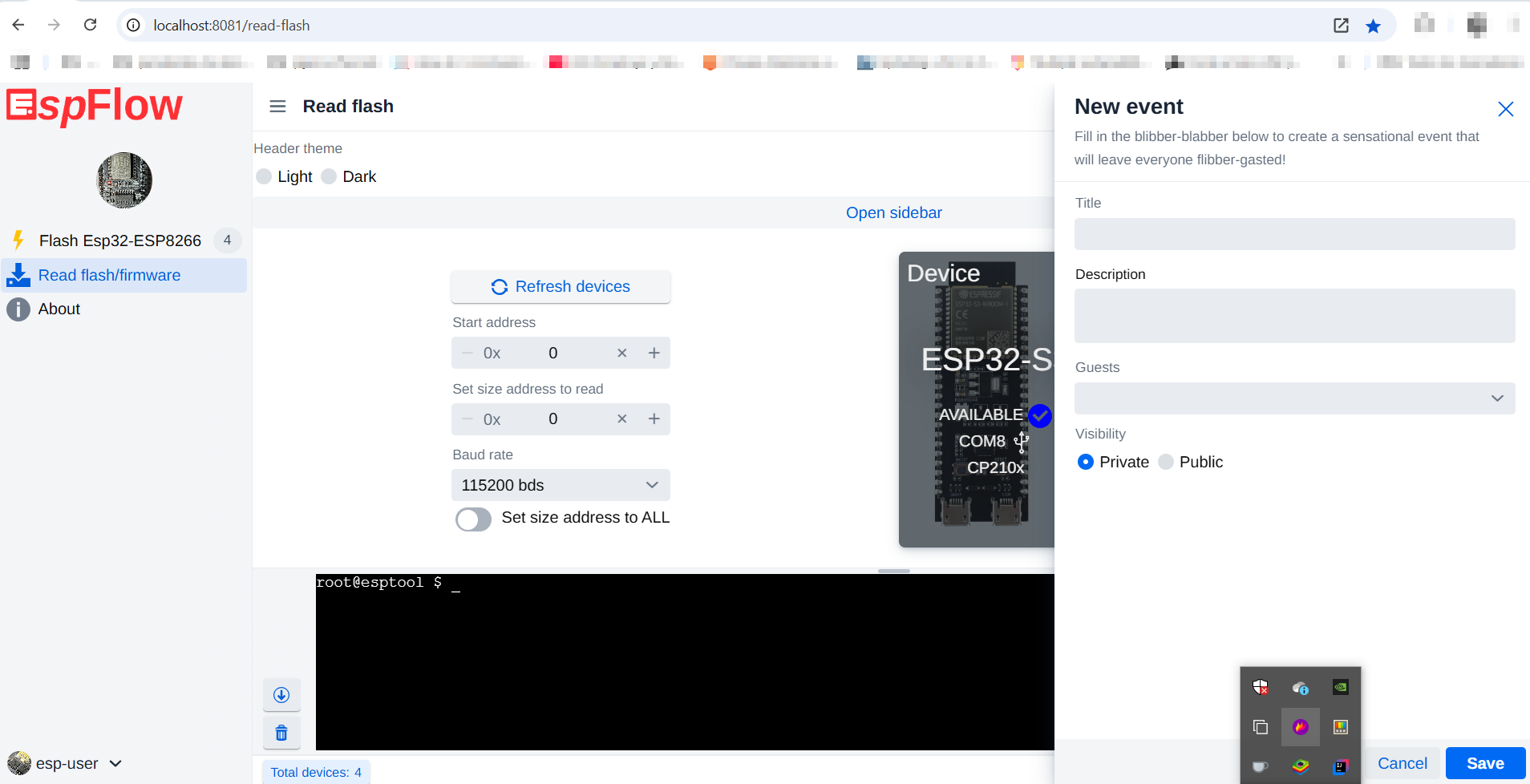Click the plus icon for Start address
Viewport: 1530px width, 784px height.
654,353
